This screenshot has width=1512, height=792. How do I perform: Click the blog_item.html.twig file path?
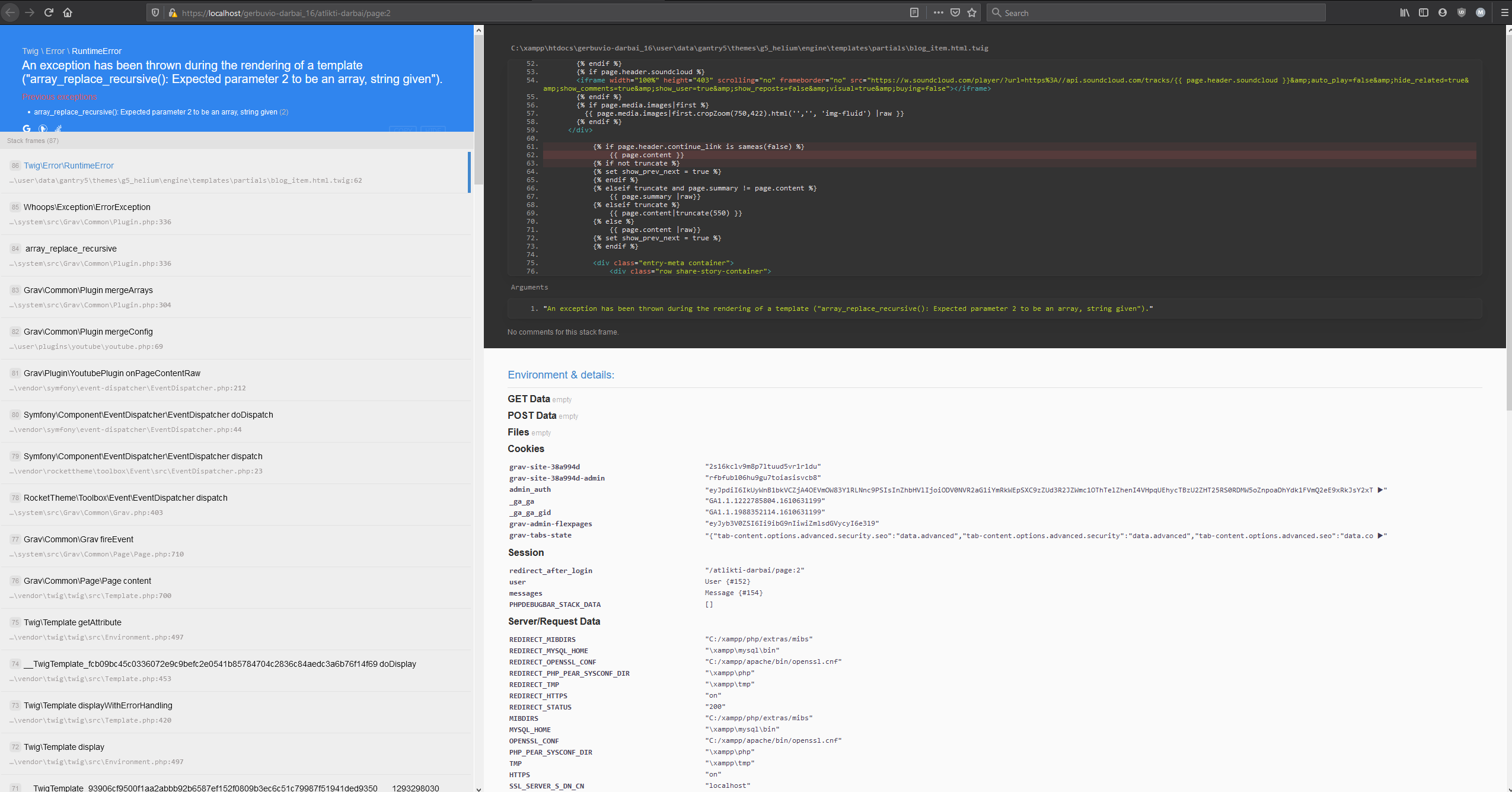[x=749, y=48]
